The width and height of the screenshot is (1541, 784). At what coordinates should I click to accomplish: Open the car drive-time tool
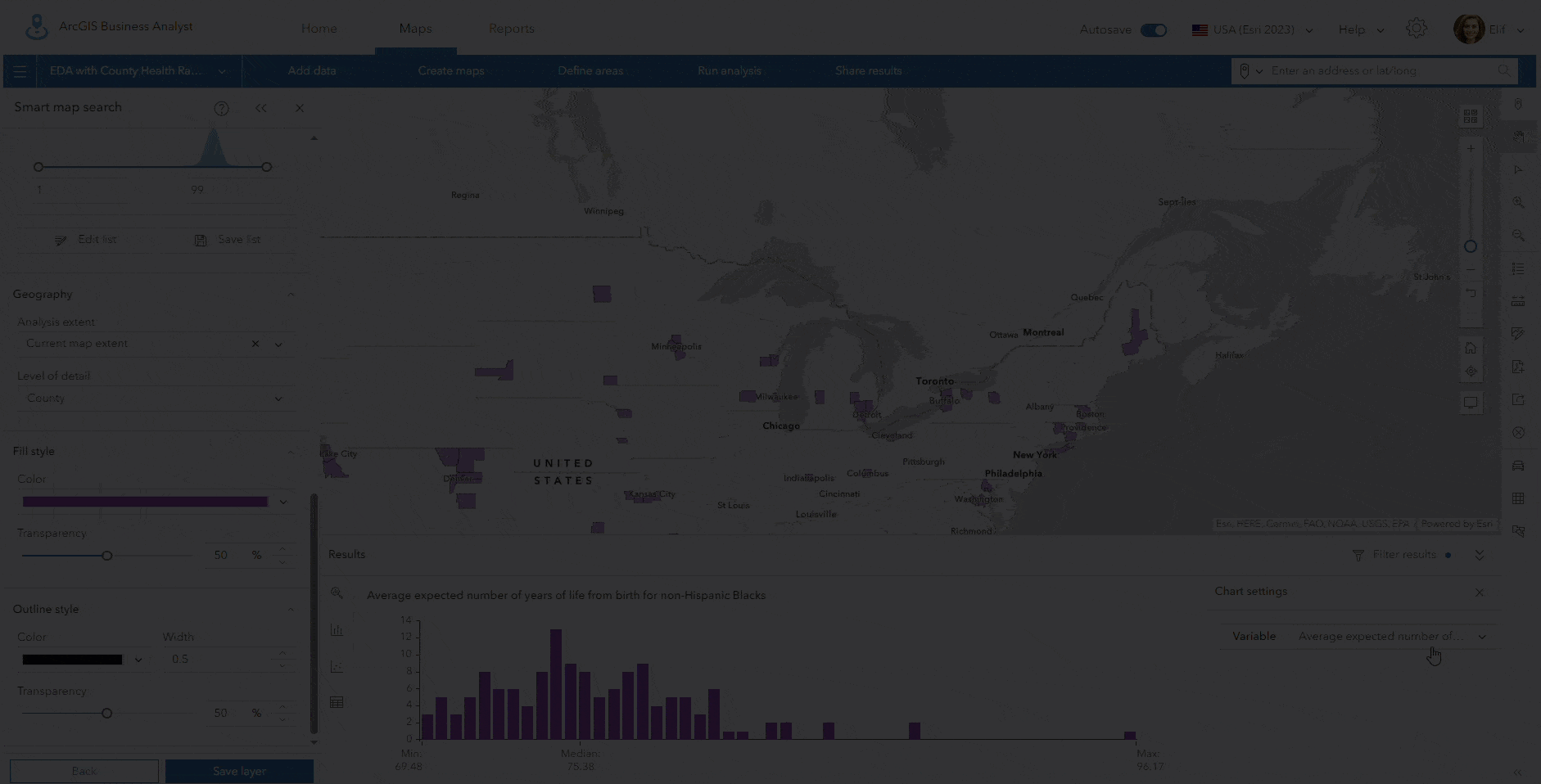pyautogui.click(x=1519, y=466)
